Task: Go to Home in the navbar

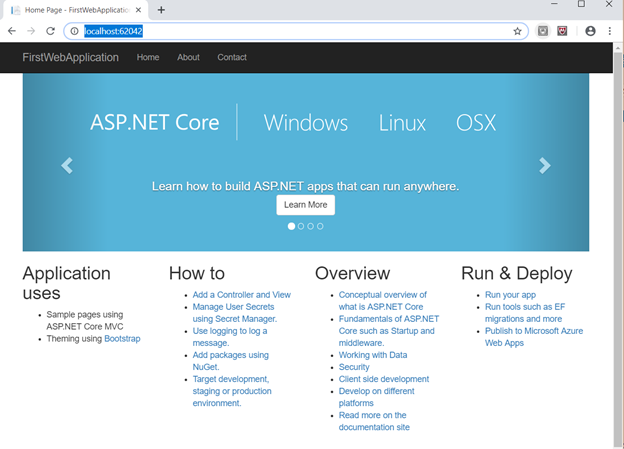Action: pos(148,57)
